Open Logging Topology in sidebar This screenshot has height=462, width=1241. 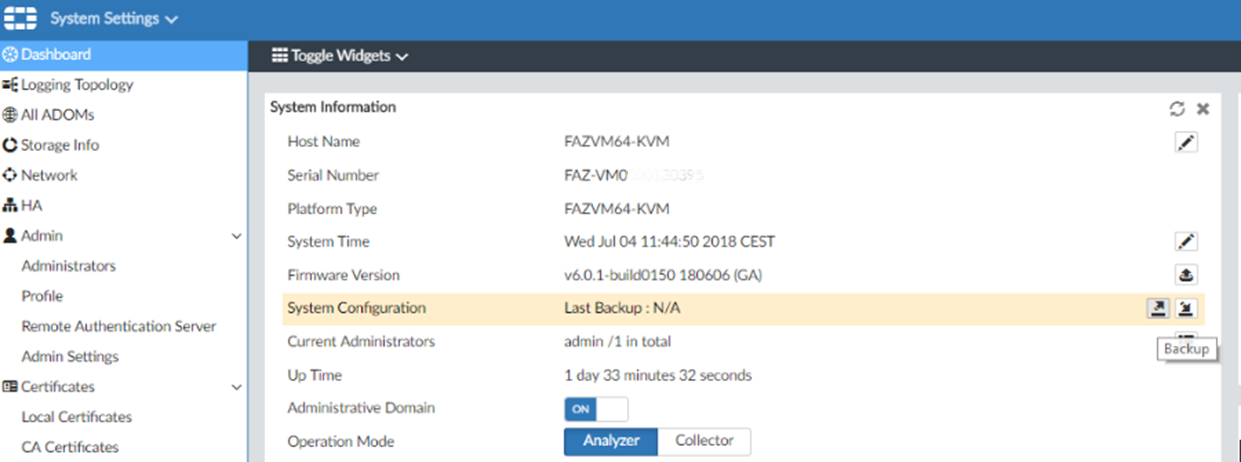coord(76,85)
